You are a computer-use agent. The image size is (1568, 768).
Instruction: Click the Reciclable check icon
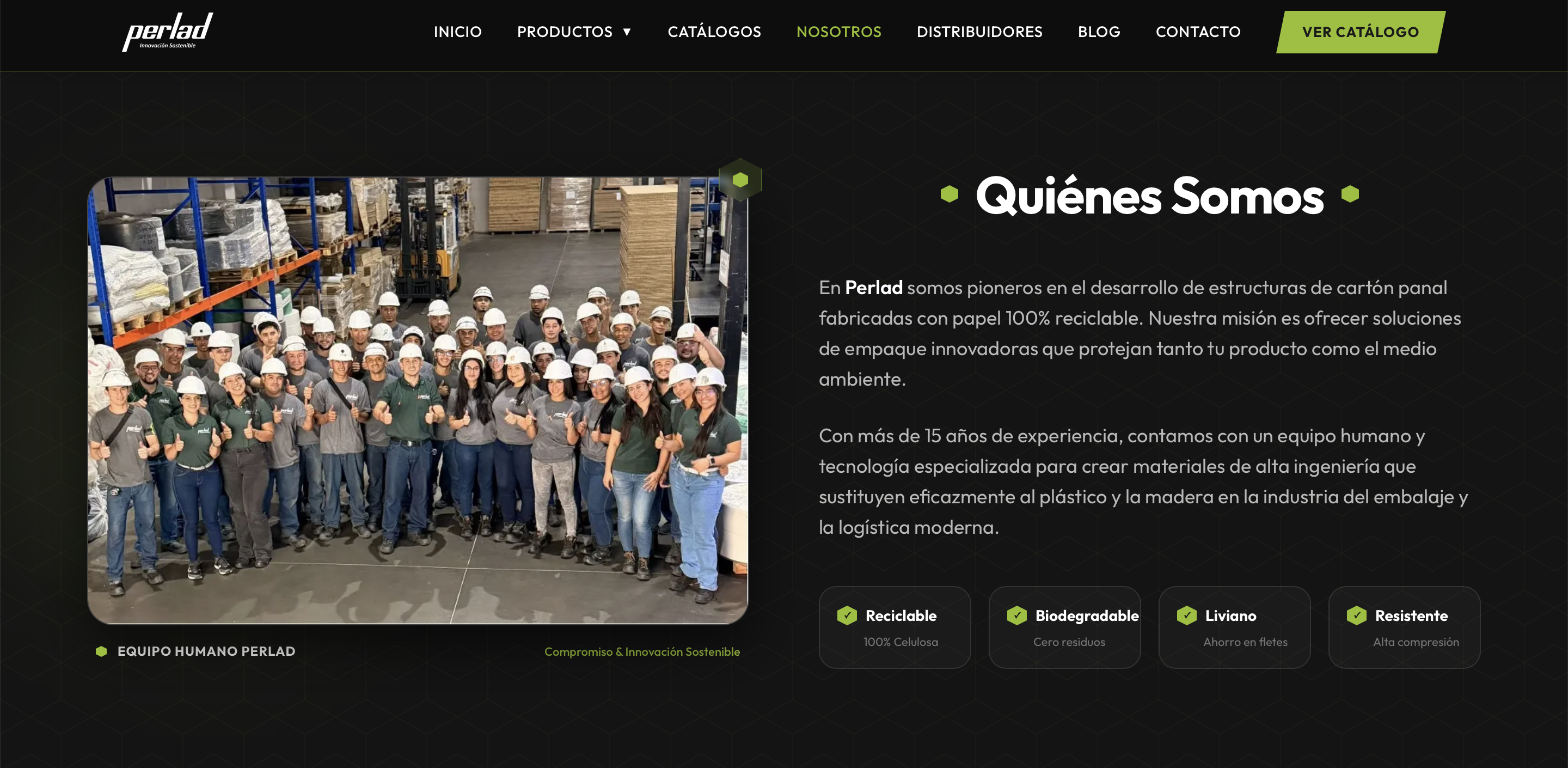847,615
